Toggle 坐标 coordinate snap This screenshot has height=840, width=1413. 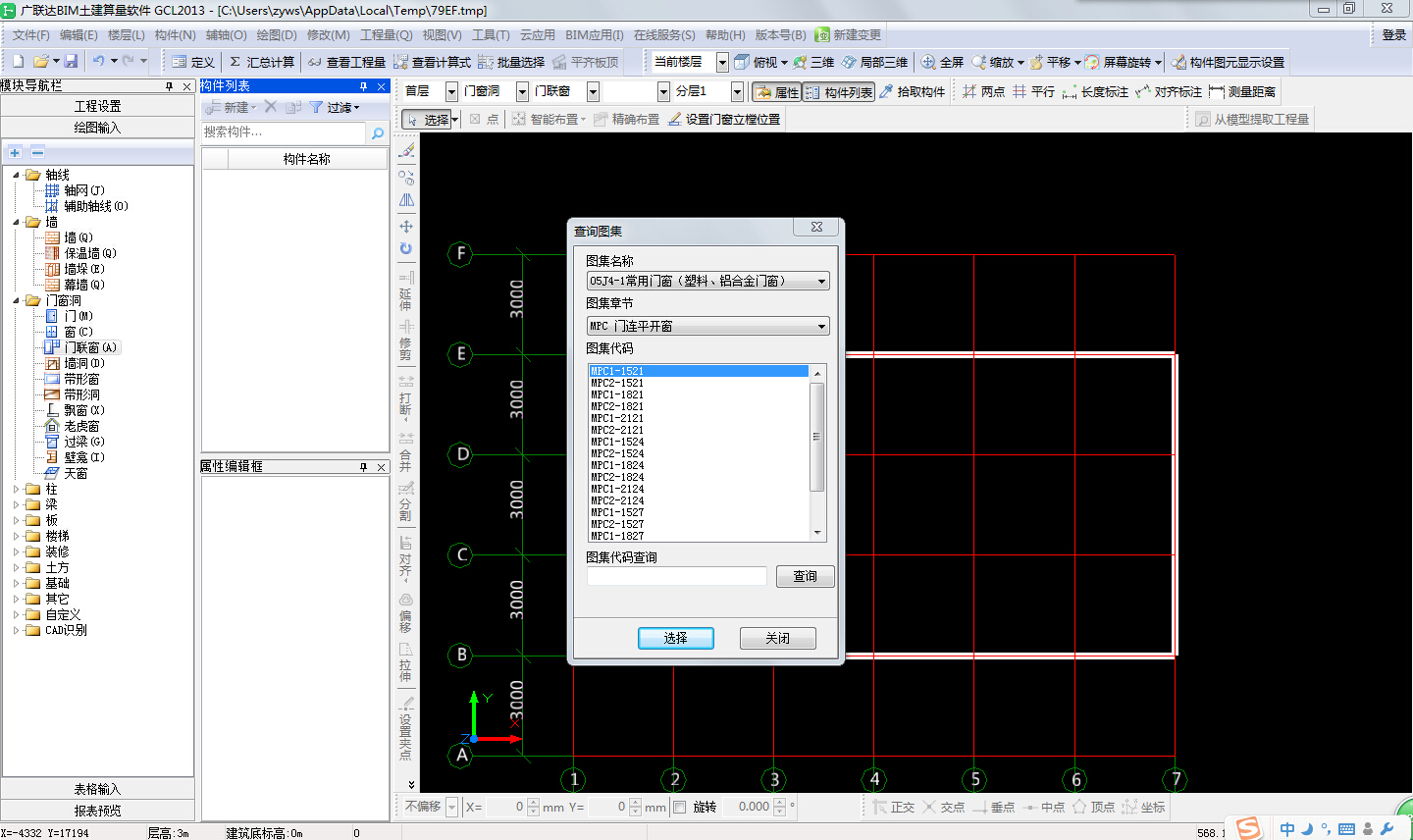click(1143, 807)
